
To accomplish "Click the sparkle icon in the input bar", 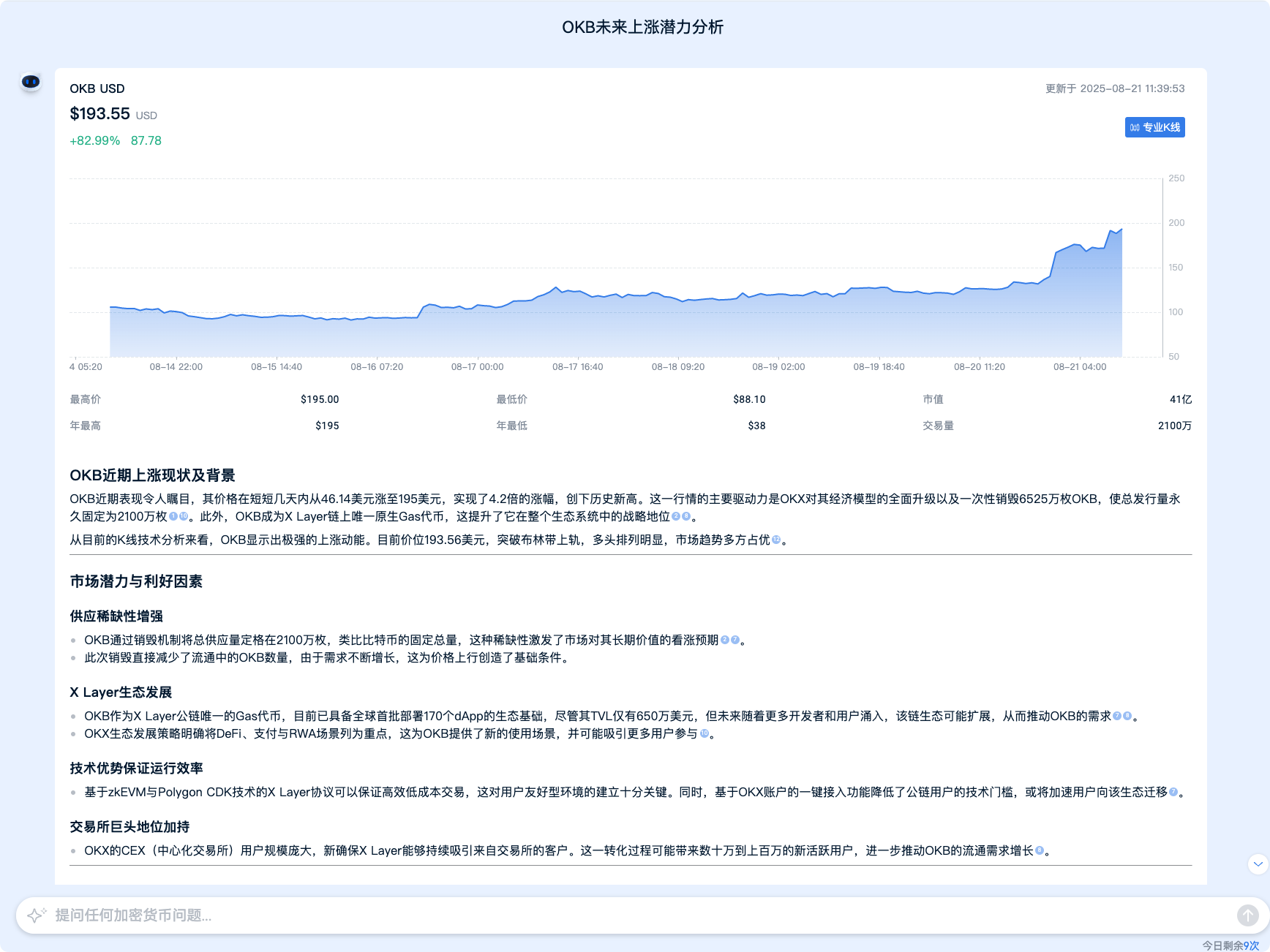I will [x=37, y=915].
